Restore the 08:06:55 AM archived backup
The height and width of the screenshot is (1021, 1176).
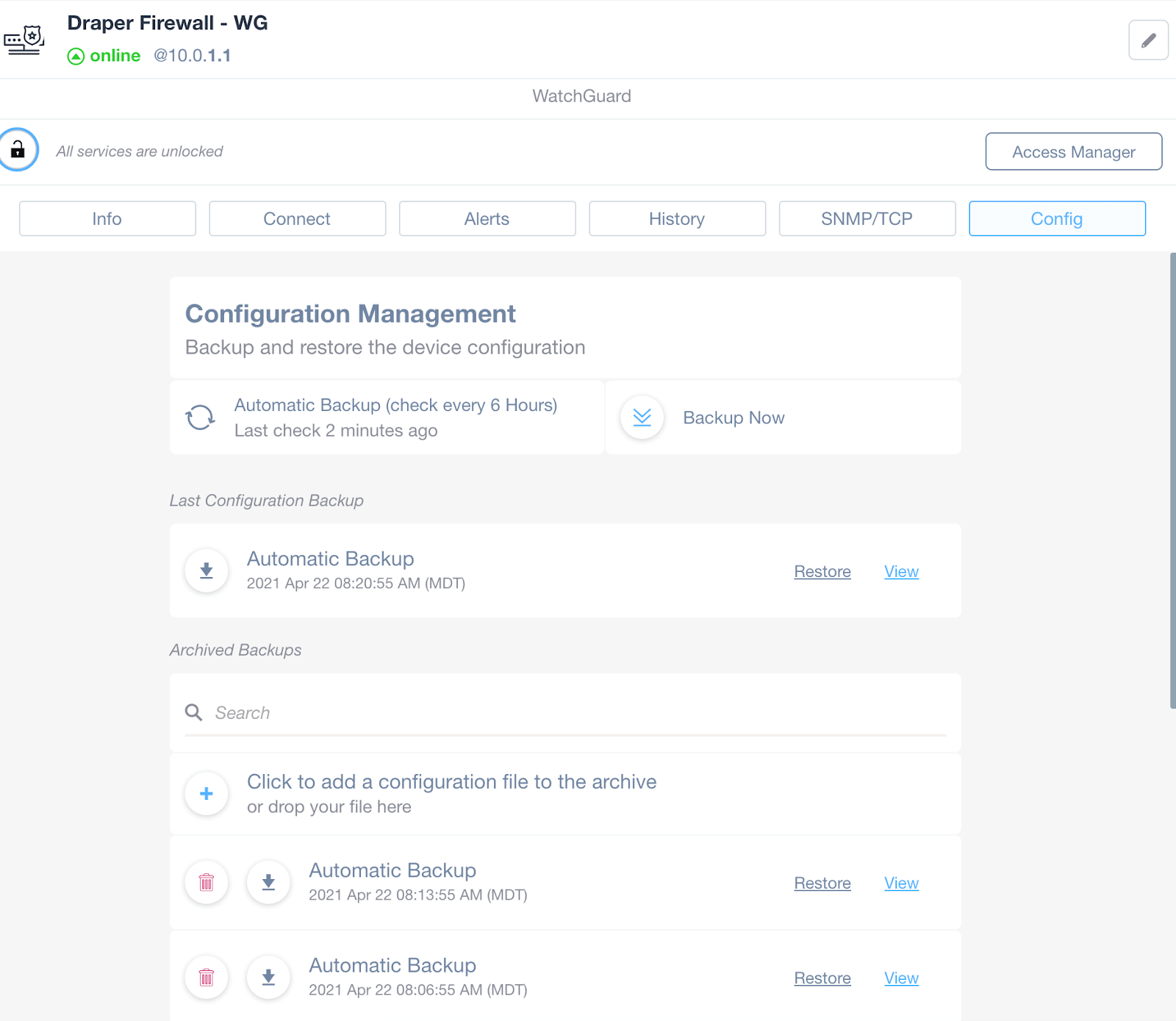[x=822, y=978]
